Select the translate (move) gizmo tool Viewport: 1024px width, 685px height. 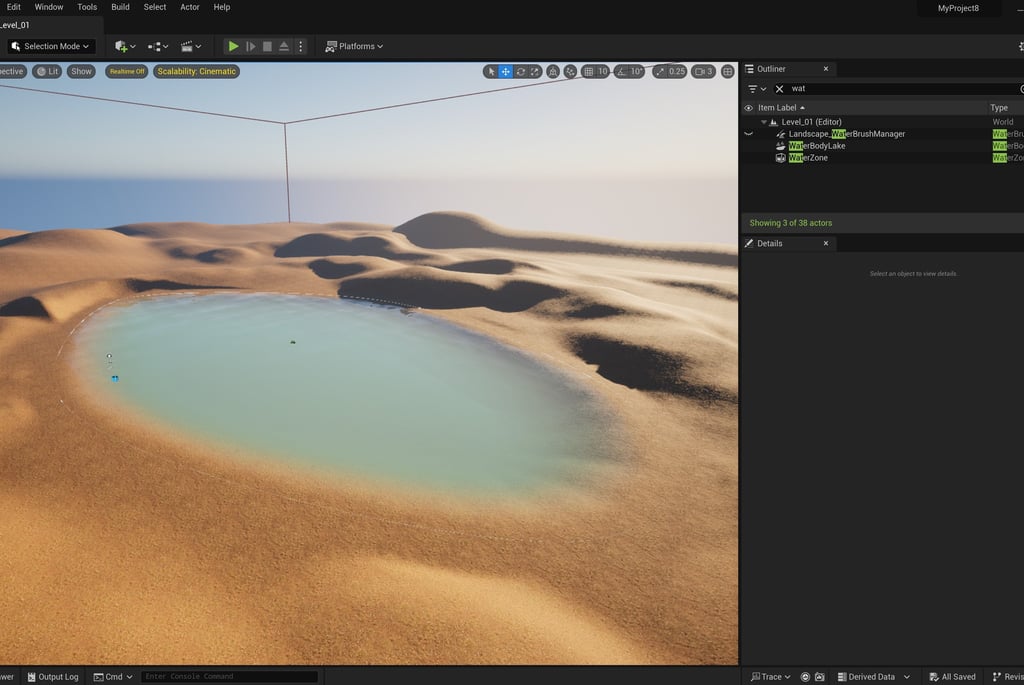click(x=505, y=72)
